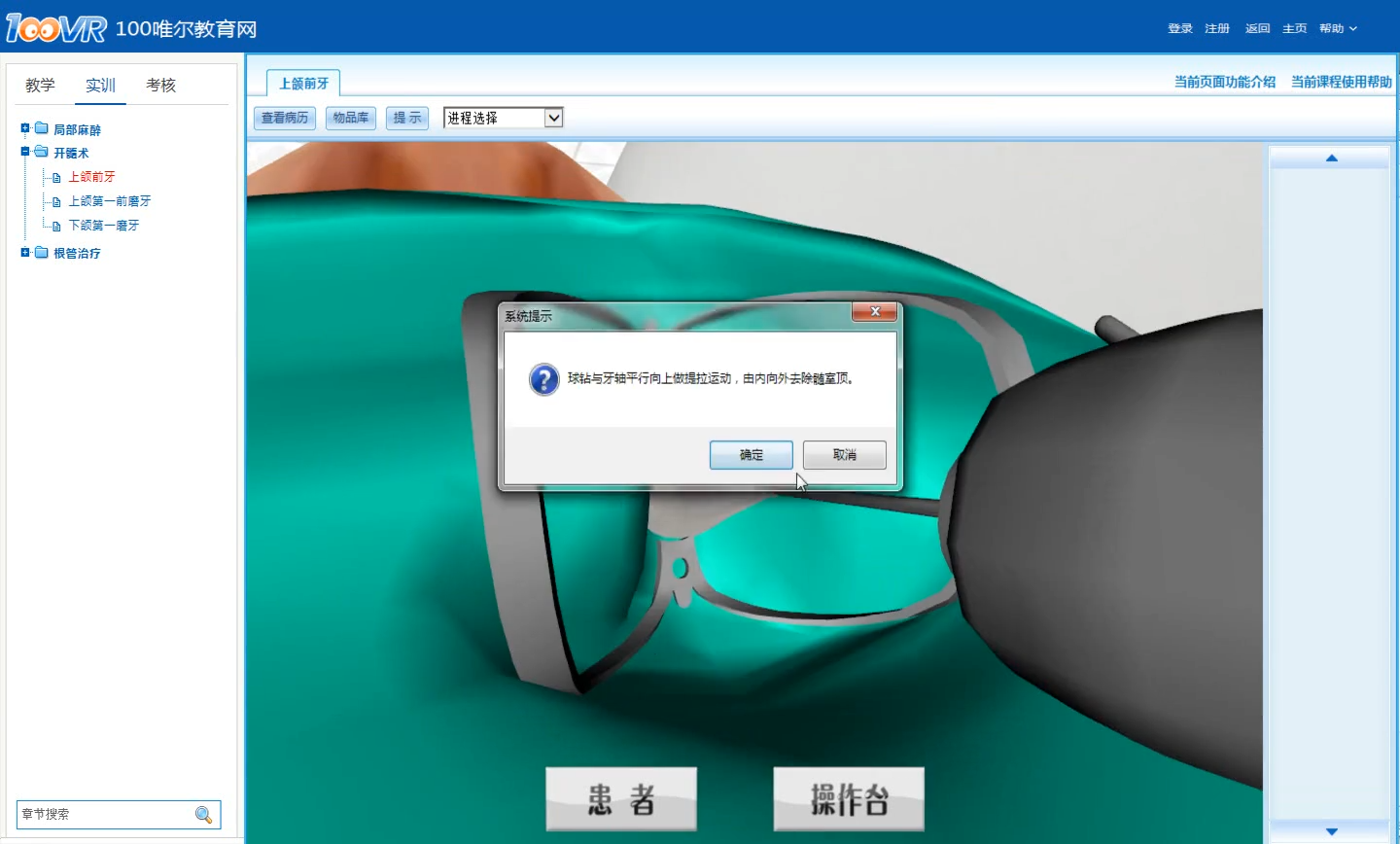Image resolution: width=1400 pixels, height=844 pixels.
Task: Open the 帮助 menu
Action: point(1338,28)
